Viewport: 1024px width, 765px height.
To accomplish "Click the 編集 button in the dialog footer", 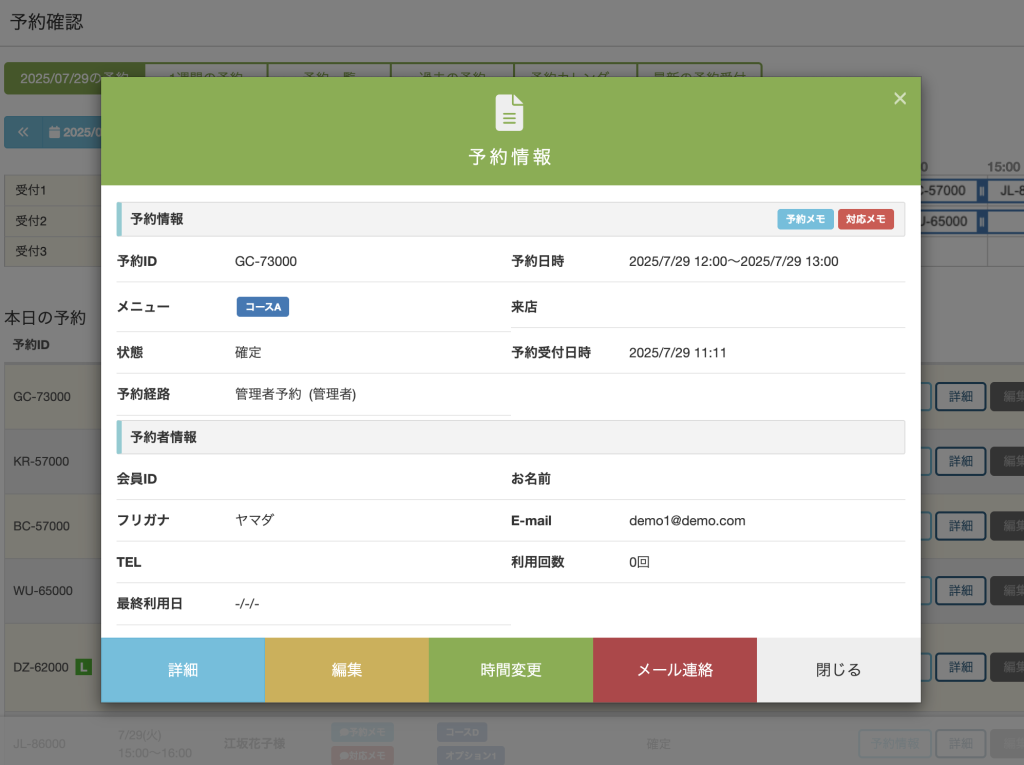I will point(347,670).
